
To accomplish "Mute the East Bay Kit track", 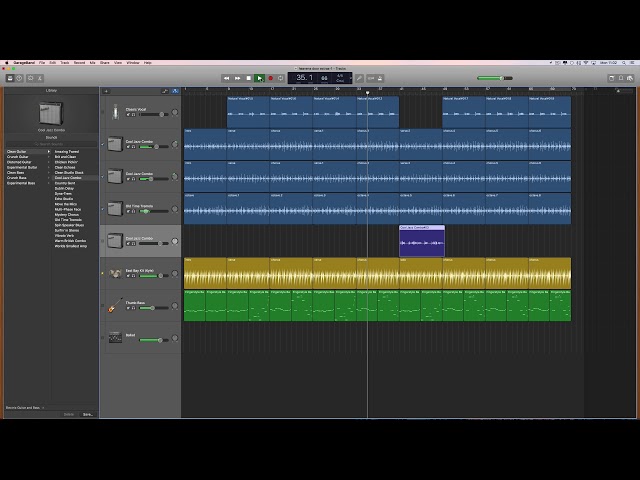I will click(x=128, y=276).
